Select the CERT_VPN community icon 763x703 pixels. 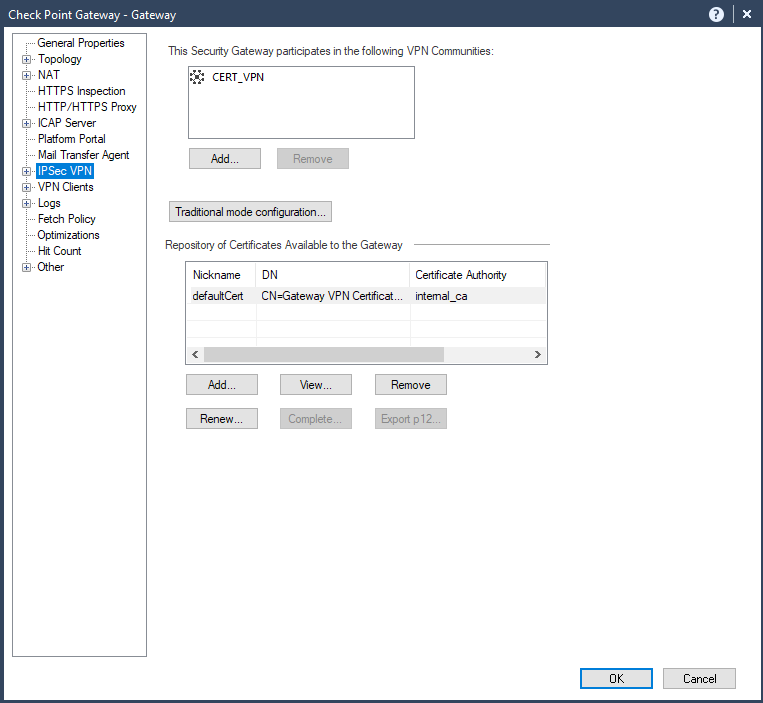point(197,77)
